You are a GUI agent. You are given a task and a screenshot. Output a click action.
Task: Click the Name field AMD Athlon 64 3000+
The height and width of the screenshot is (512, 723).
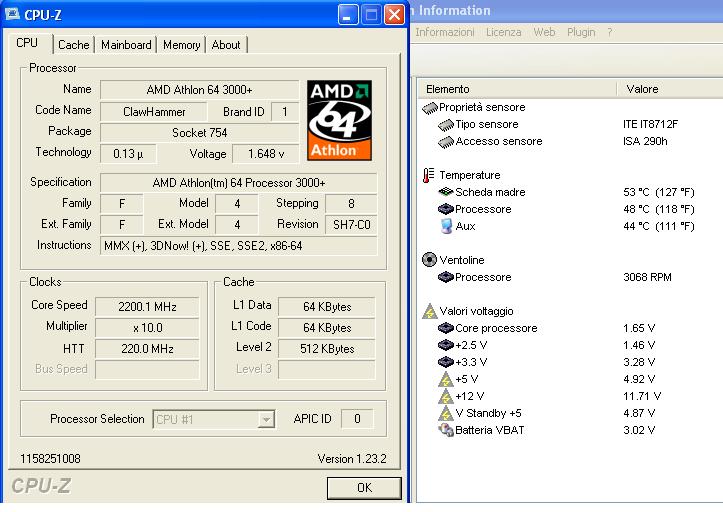coord(199,90)
